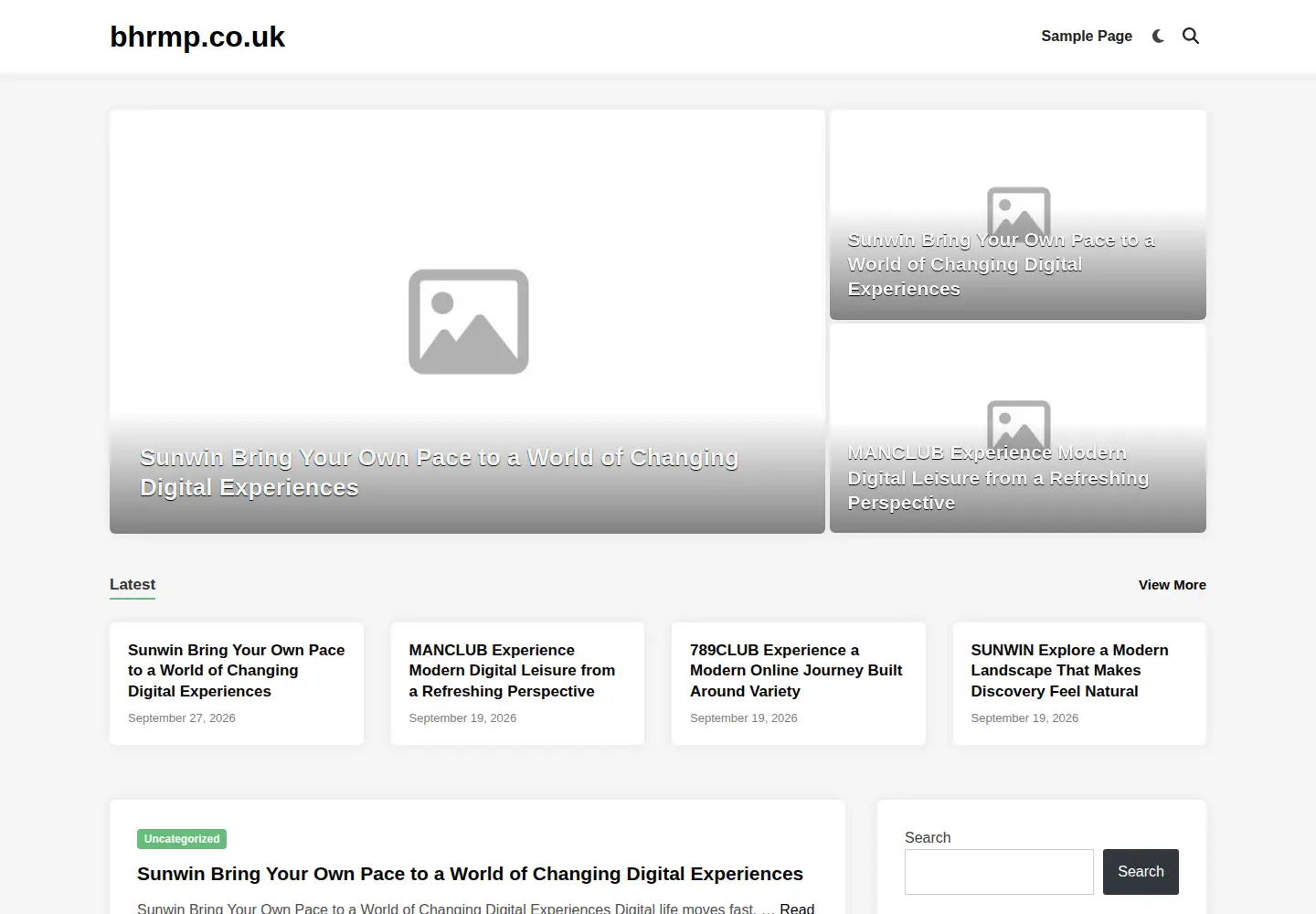
Task: Focus the sidebar Search input field
Action: click(999, 872)
